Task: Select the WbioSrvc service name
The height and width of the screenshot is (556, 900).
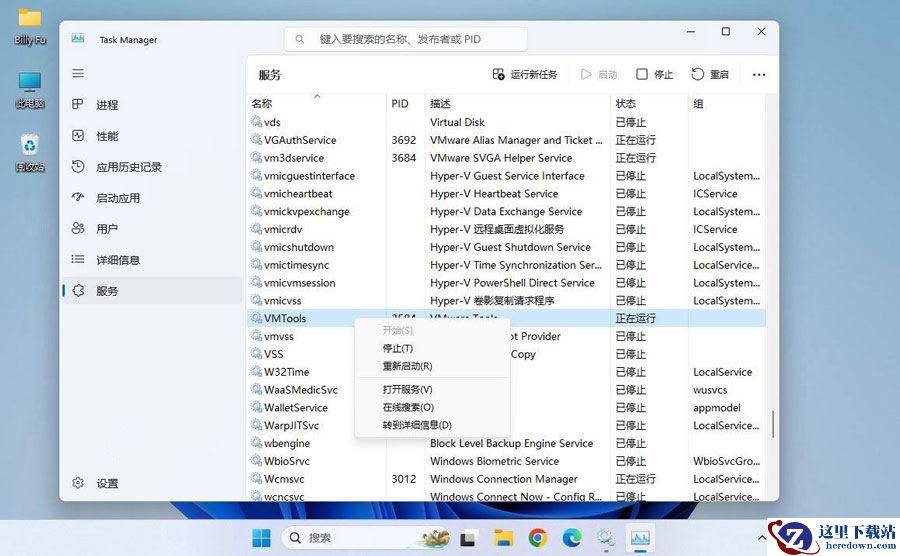Action: tap(287, 461)
